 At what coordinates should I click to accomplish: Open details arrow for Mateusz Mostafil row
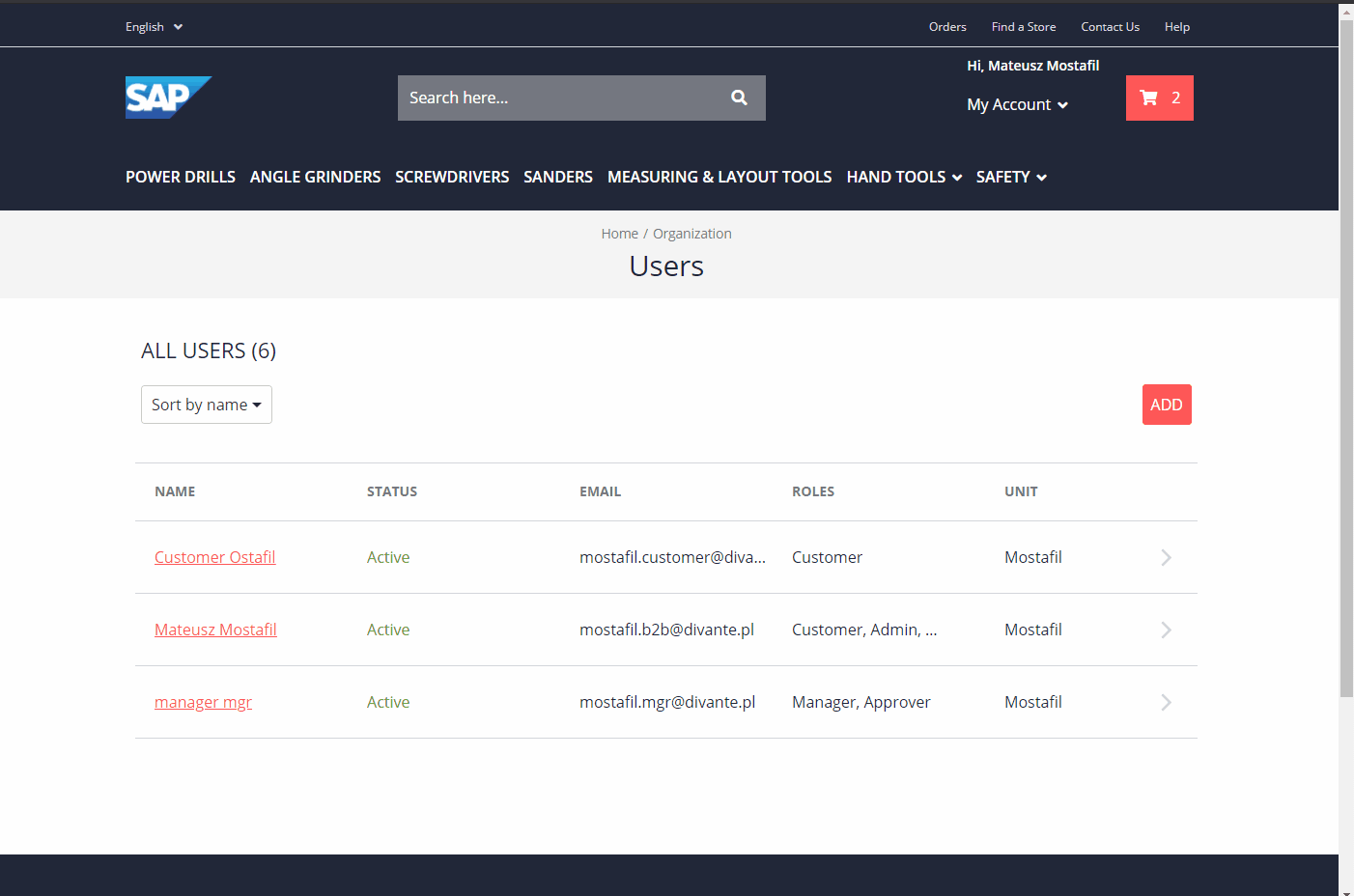(1166, 630)
